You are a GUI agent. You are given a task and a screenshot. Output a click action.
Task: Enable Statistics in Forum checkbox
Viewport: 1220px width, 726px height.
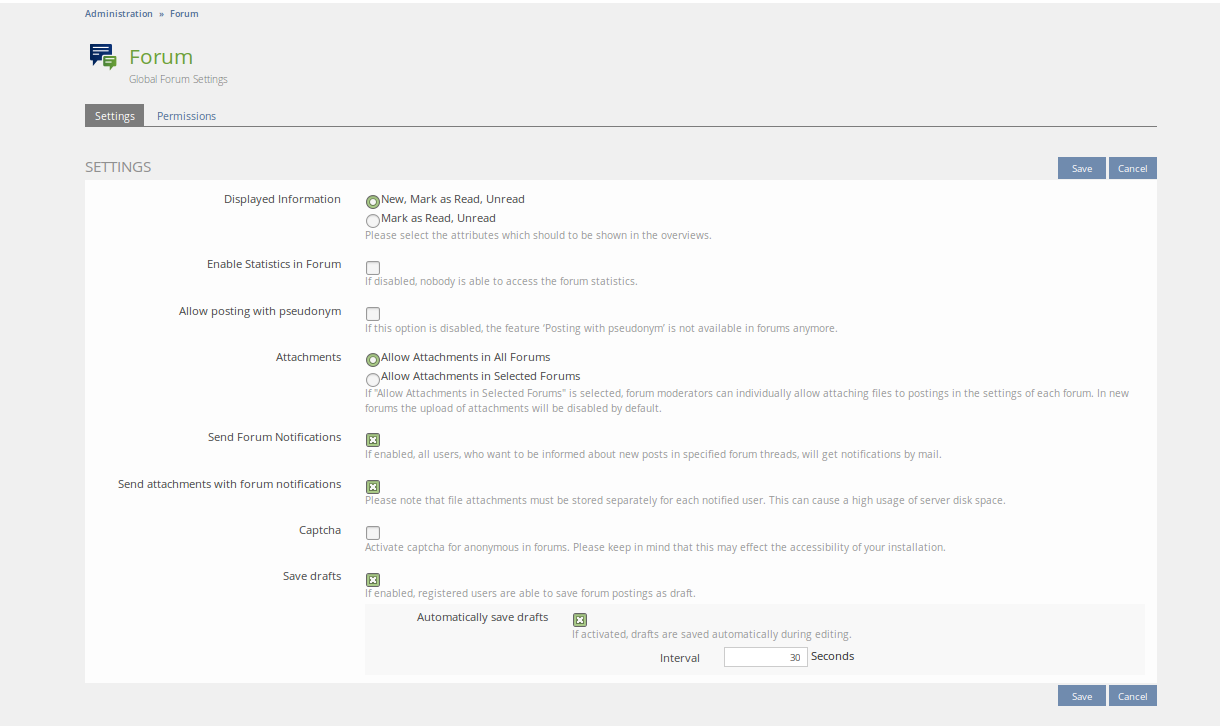coord(373,267)
